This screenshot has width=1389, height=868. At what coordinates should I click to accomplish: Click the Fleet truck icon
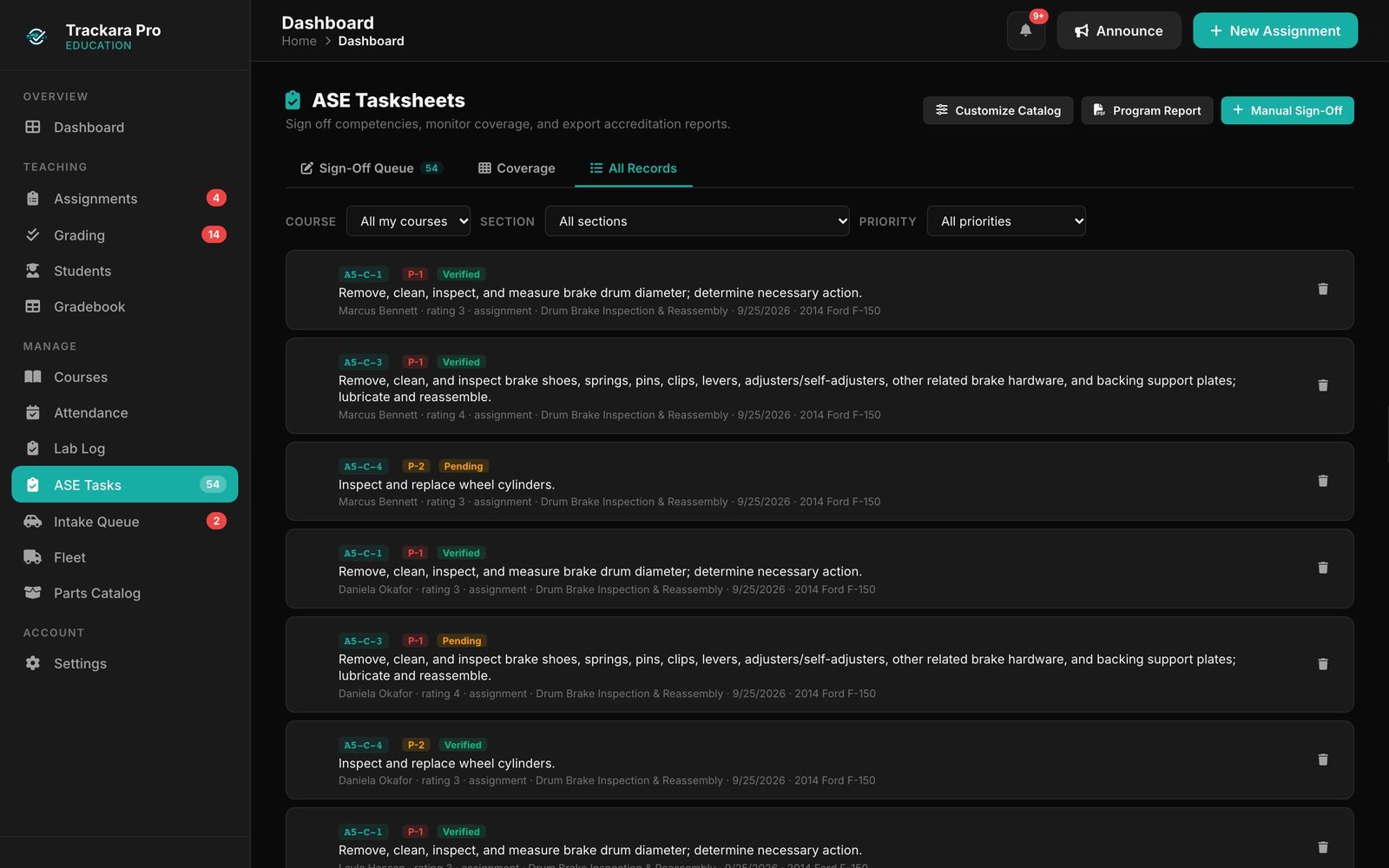tap(33, 557)
